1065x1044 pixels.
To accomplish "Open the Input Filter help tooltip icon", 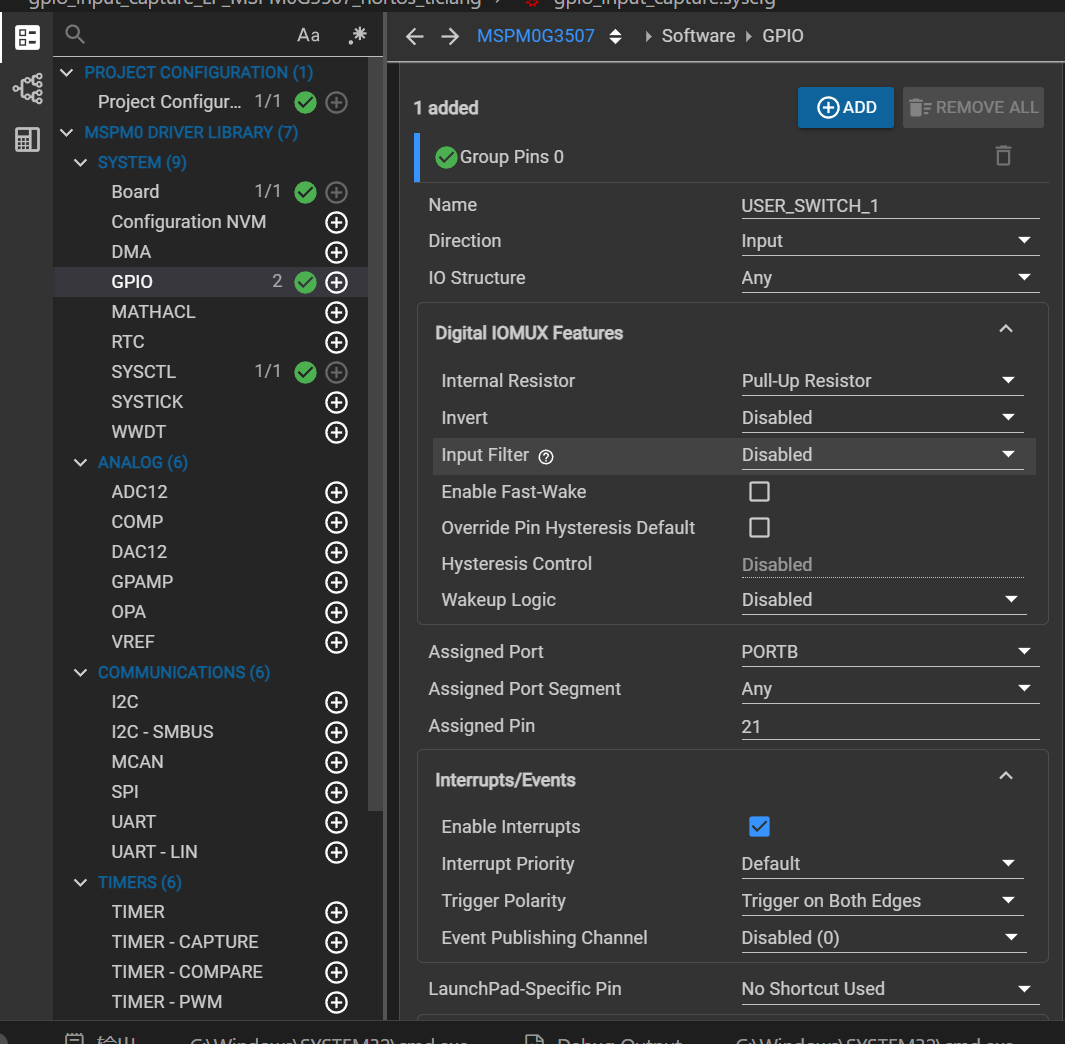I will tap(545, 456).
